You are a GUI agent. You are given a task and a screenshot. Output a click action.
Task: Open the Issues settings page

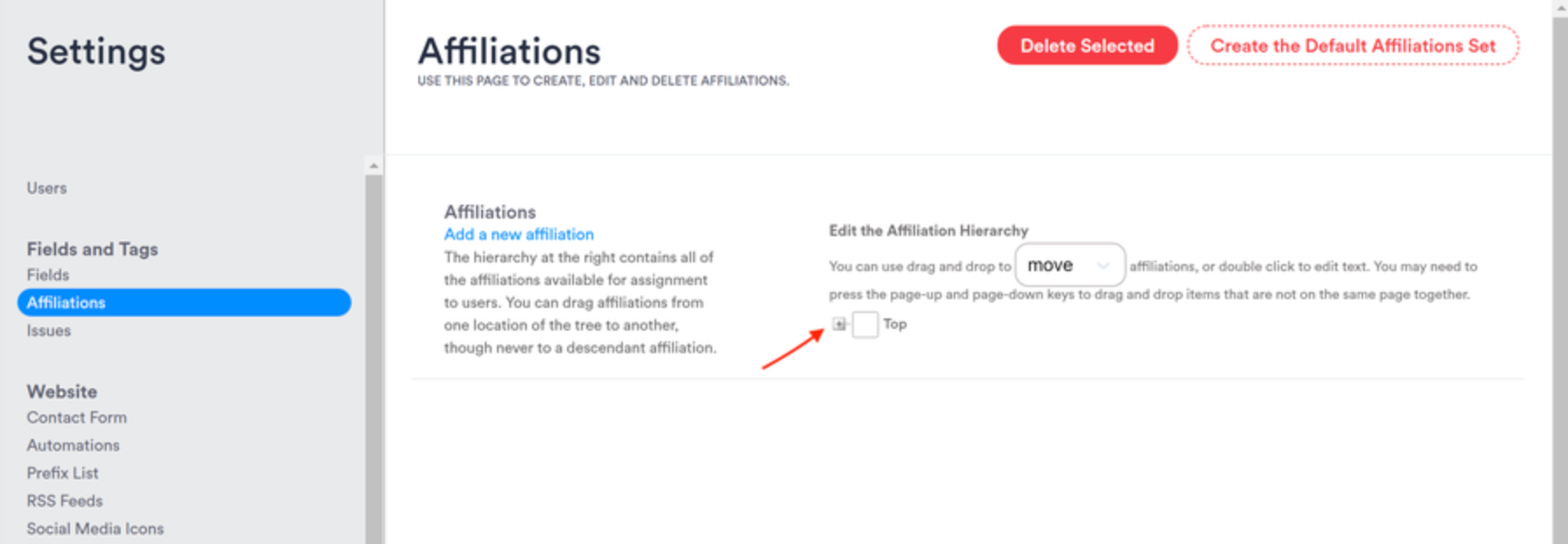pos(48,330)
